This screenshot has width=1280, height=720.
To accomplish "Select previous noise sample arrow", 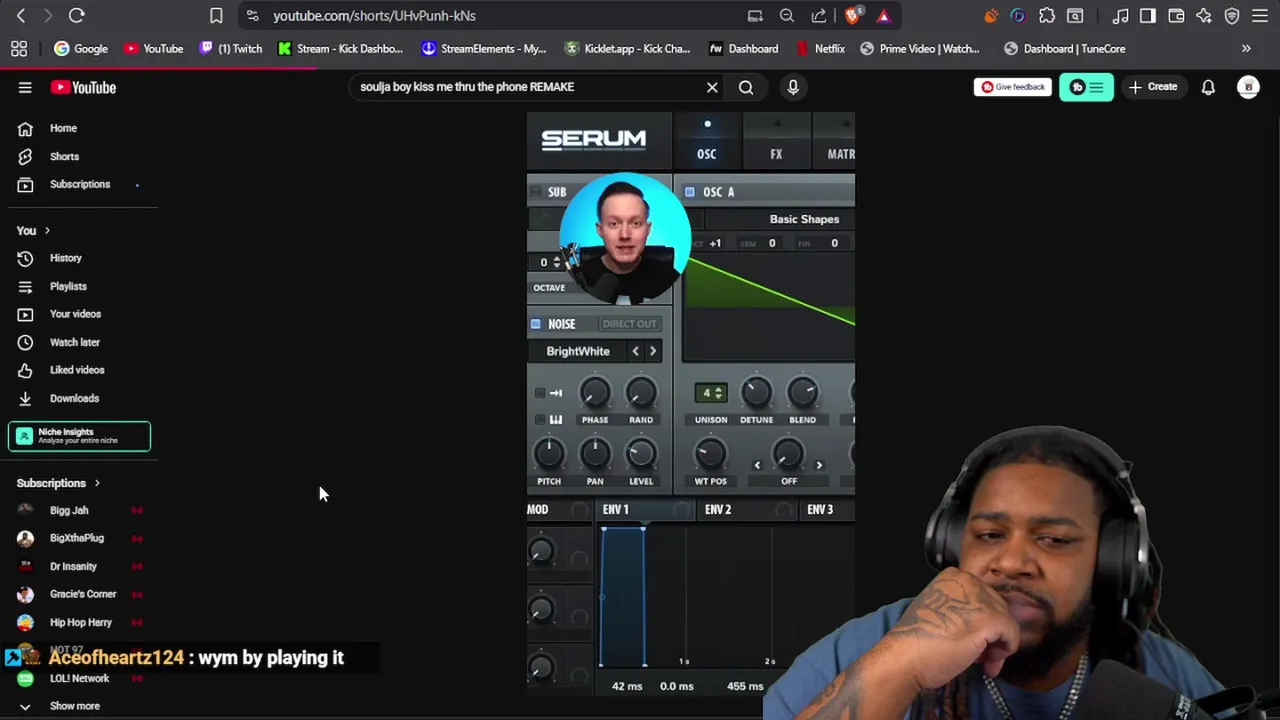I will point(635,351).
